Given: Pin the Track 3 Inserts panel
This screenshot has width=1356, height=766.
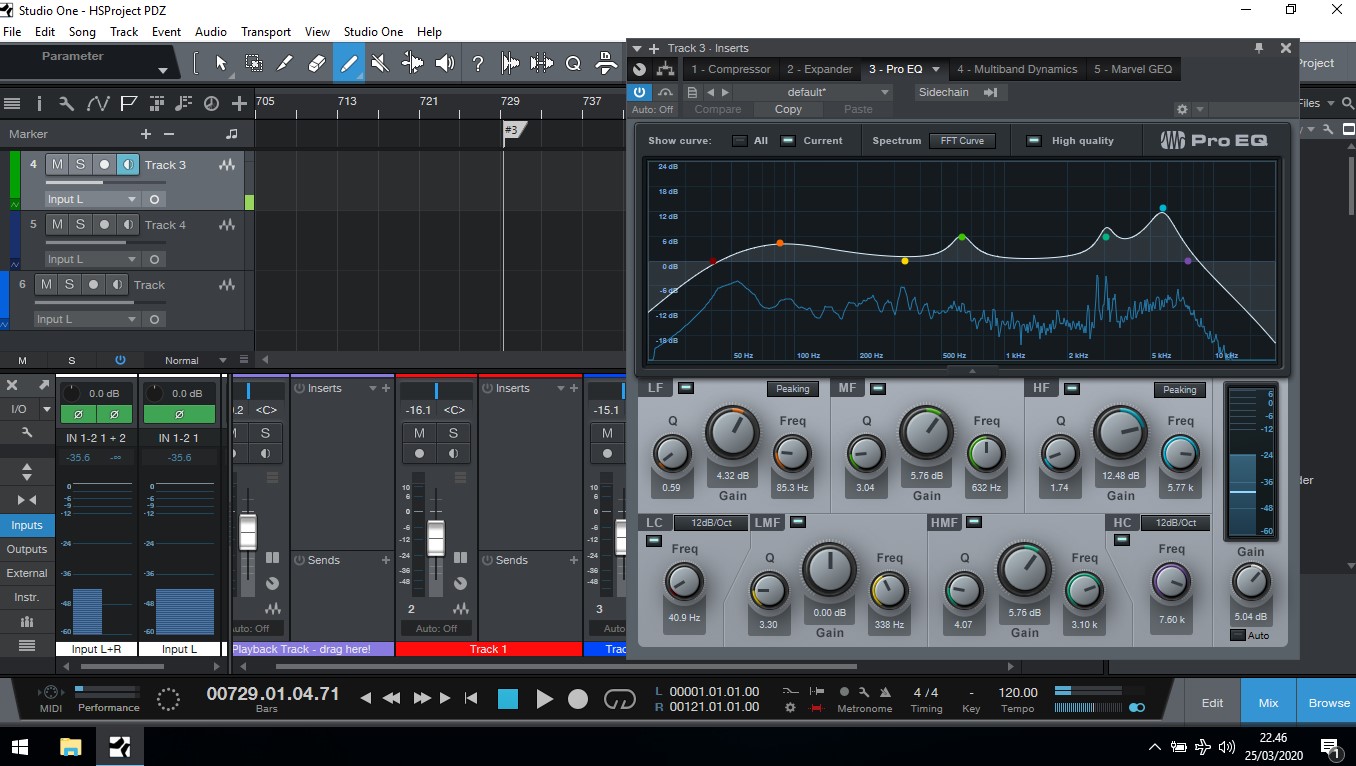Looking at the screenshot, I should pos(1259,47).
